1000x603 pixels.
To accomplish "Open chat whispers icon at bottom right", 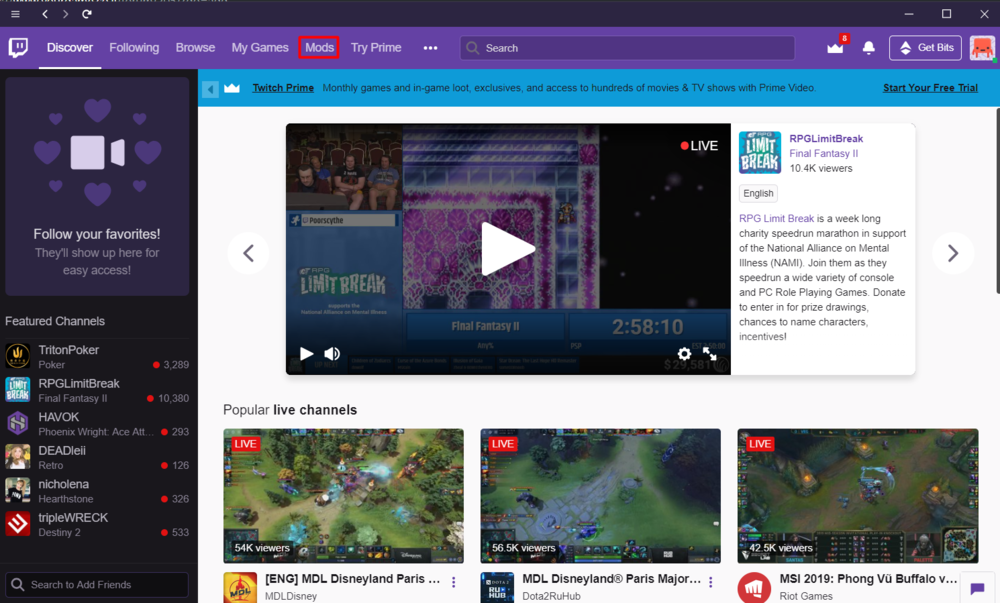I will point(977,589).
